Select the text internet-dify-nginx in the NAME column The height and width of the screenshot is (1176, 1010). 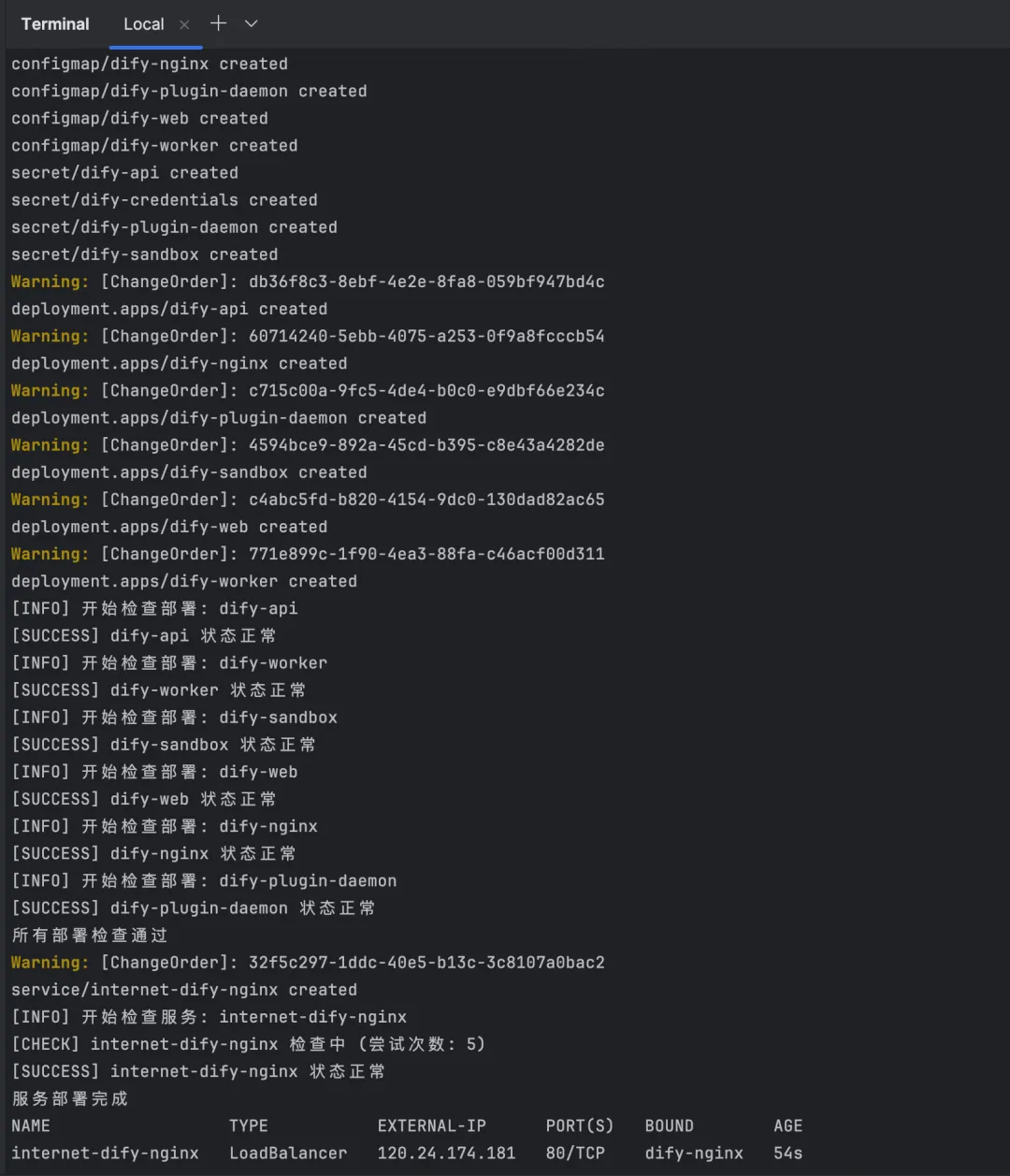click(x=106, y=1153)
